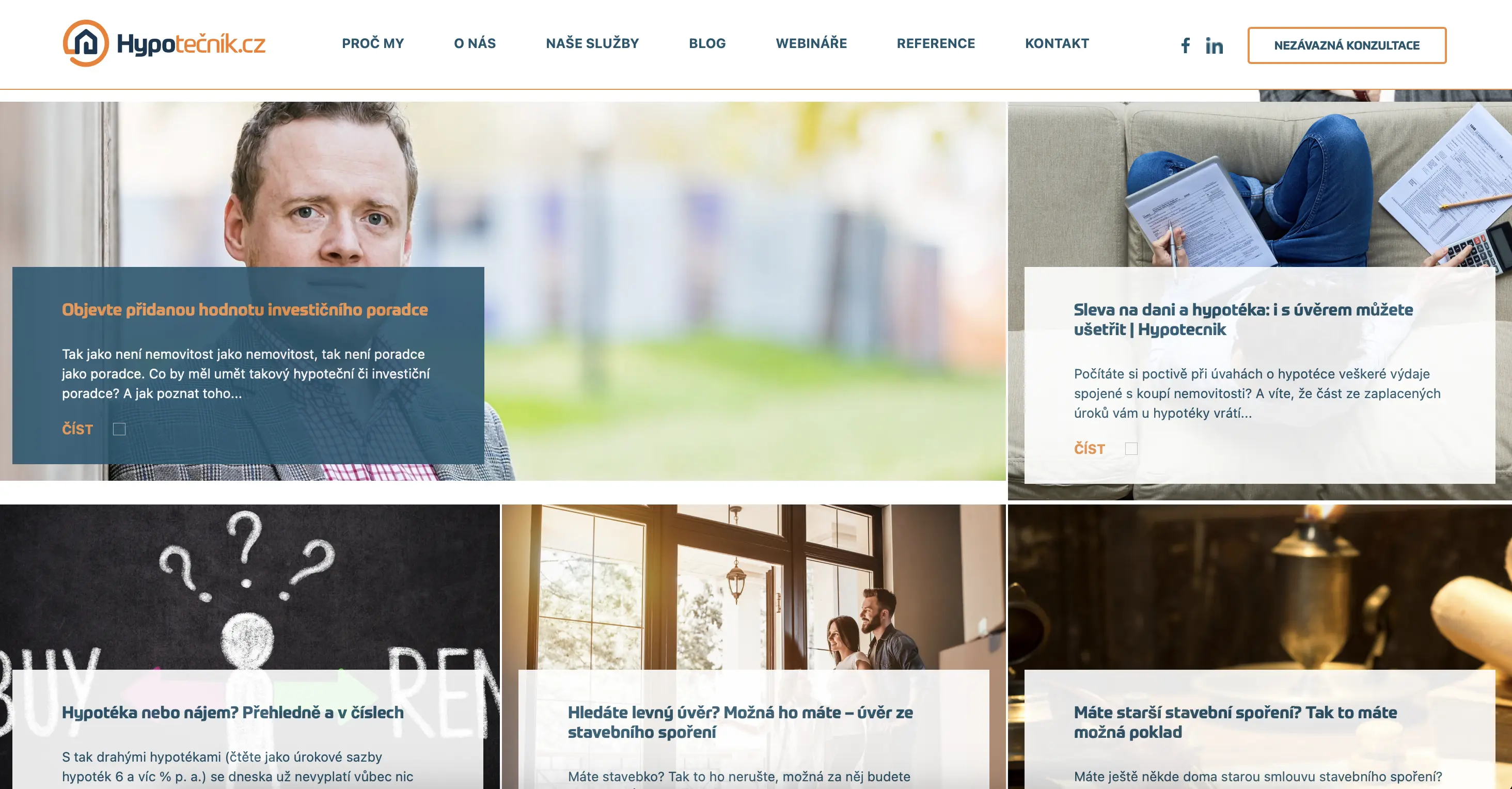Viewport: 1512px width, 789px height.
Task: Click square icon beside ČÍST in blue card
Action: (x=119, y=429)
